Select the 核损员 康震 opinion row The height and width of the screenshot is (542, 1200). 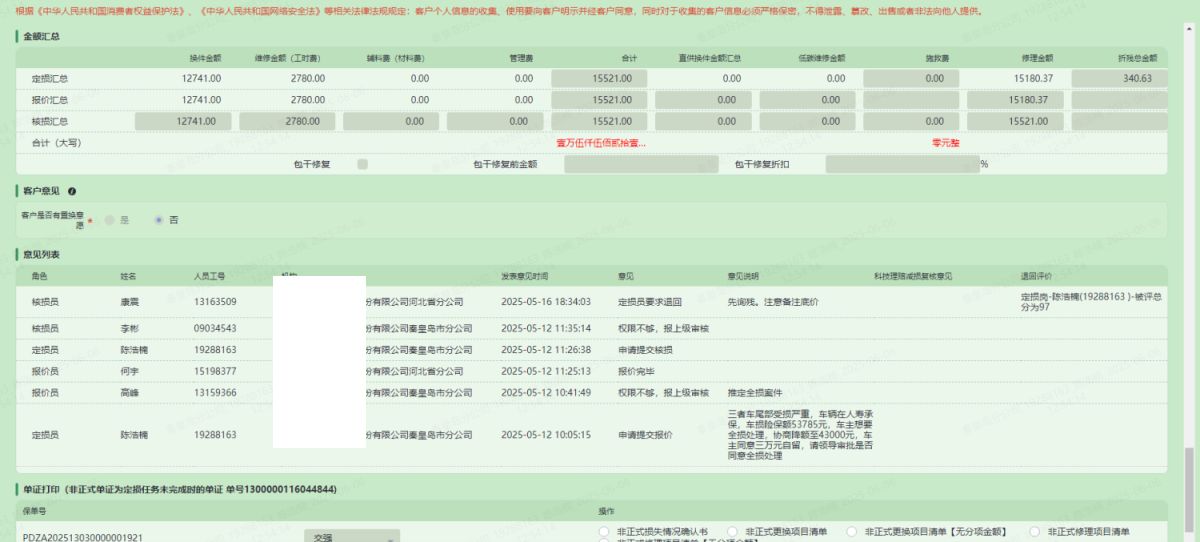(130, 301)
